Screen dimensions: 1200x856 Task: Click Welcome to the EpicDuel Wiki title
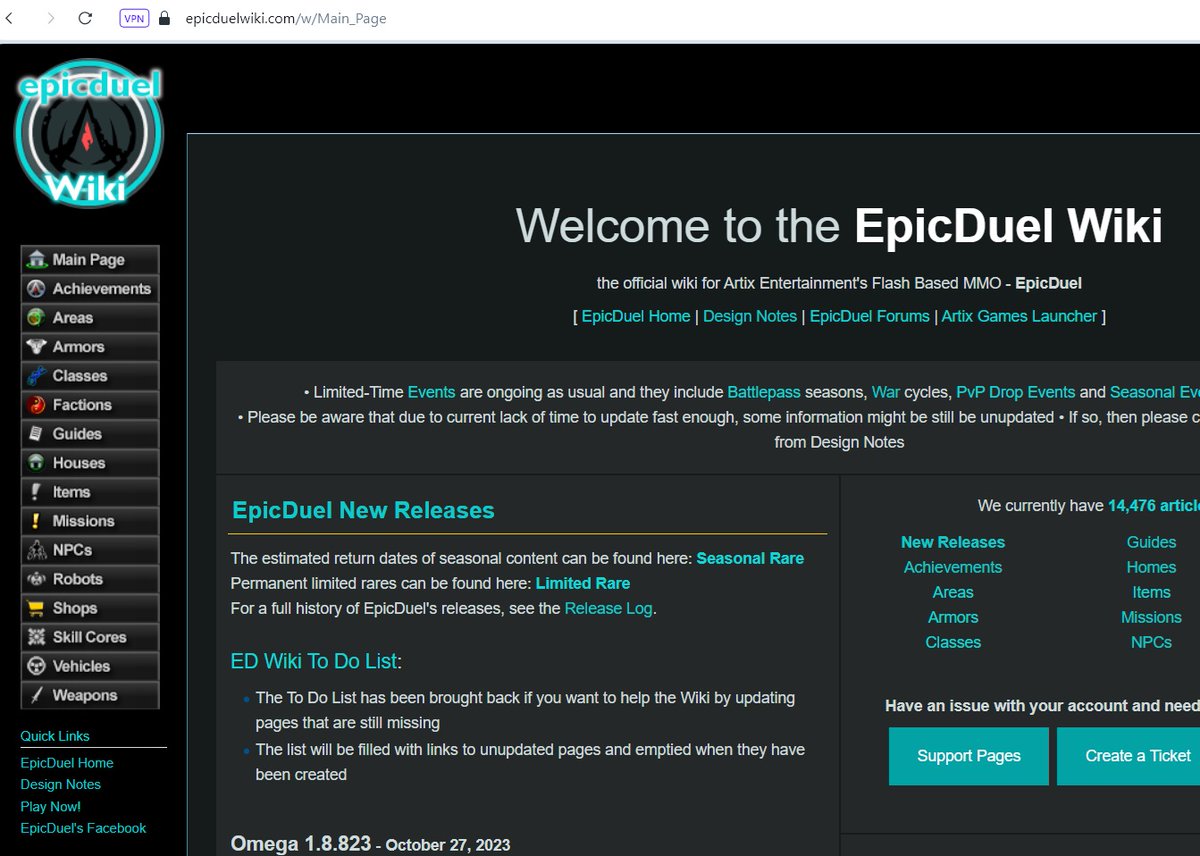pos(839,226)
